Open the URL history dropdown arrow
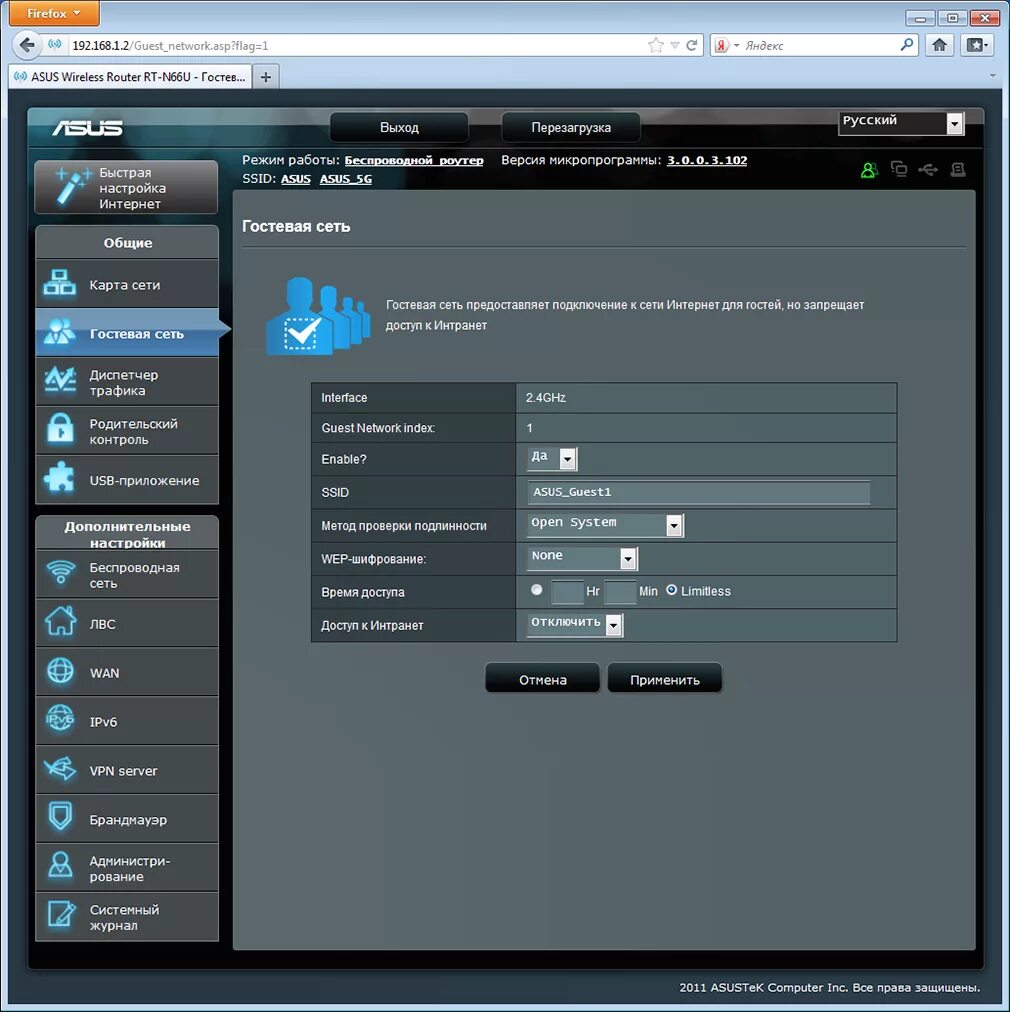 pos(675,45)
